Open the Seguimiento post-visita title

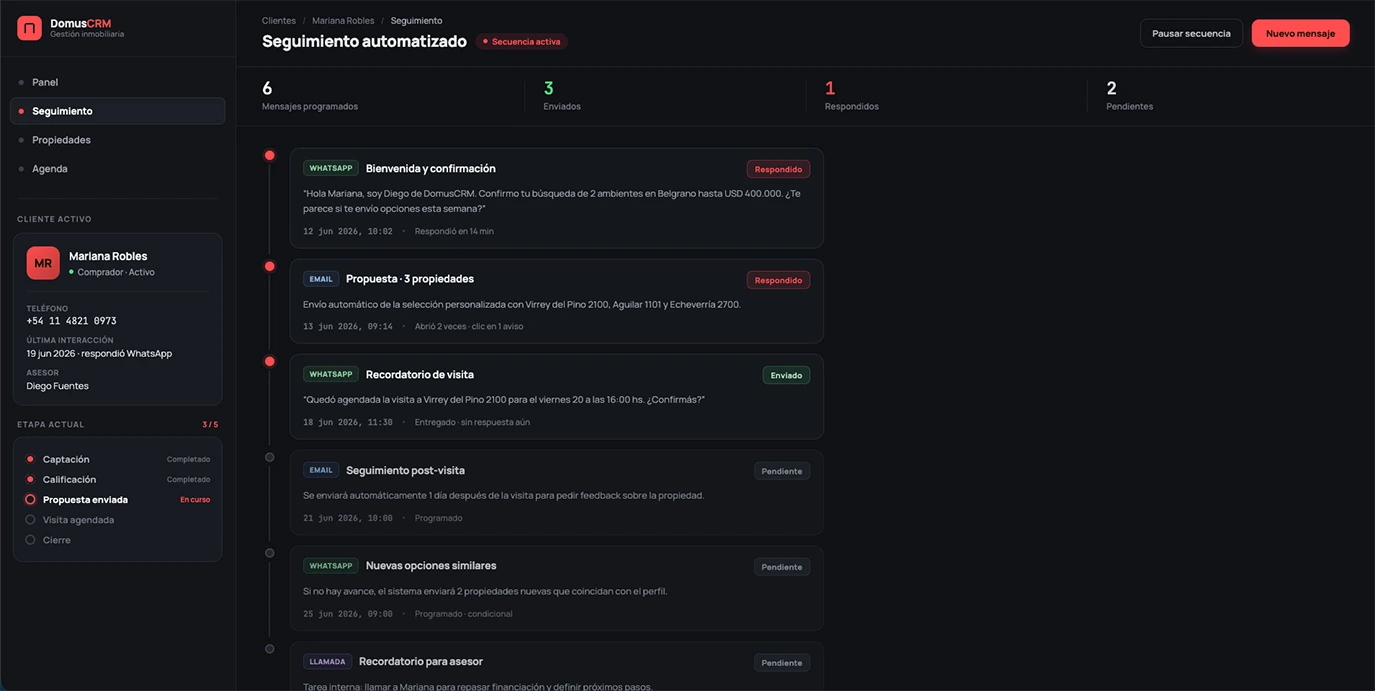(405, 470)
